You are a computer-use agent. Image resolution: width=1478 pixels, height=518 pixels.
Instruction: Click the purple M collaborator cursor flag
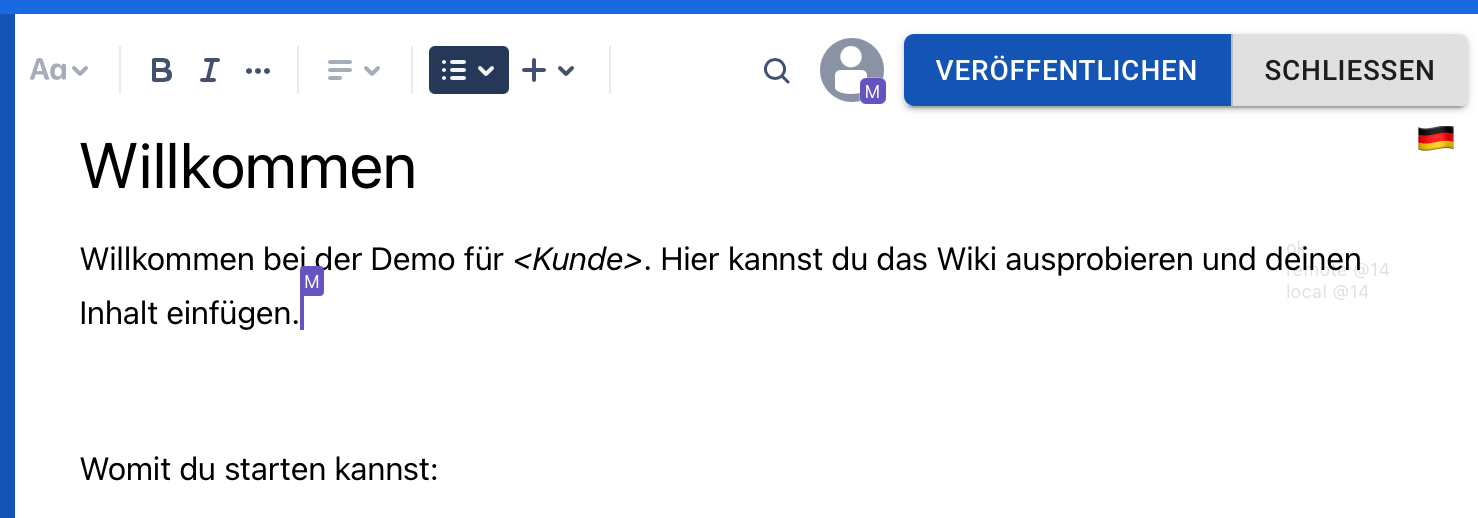click(312, 282)
